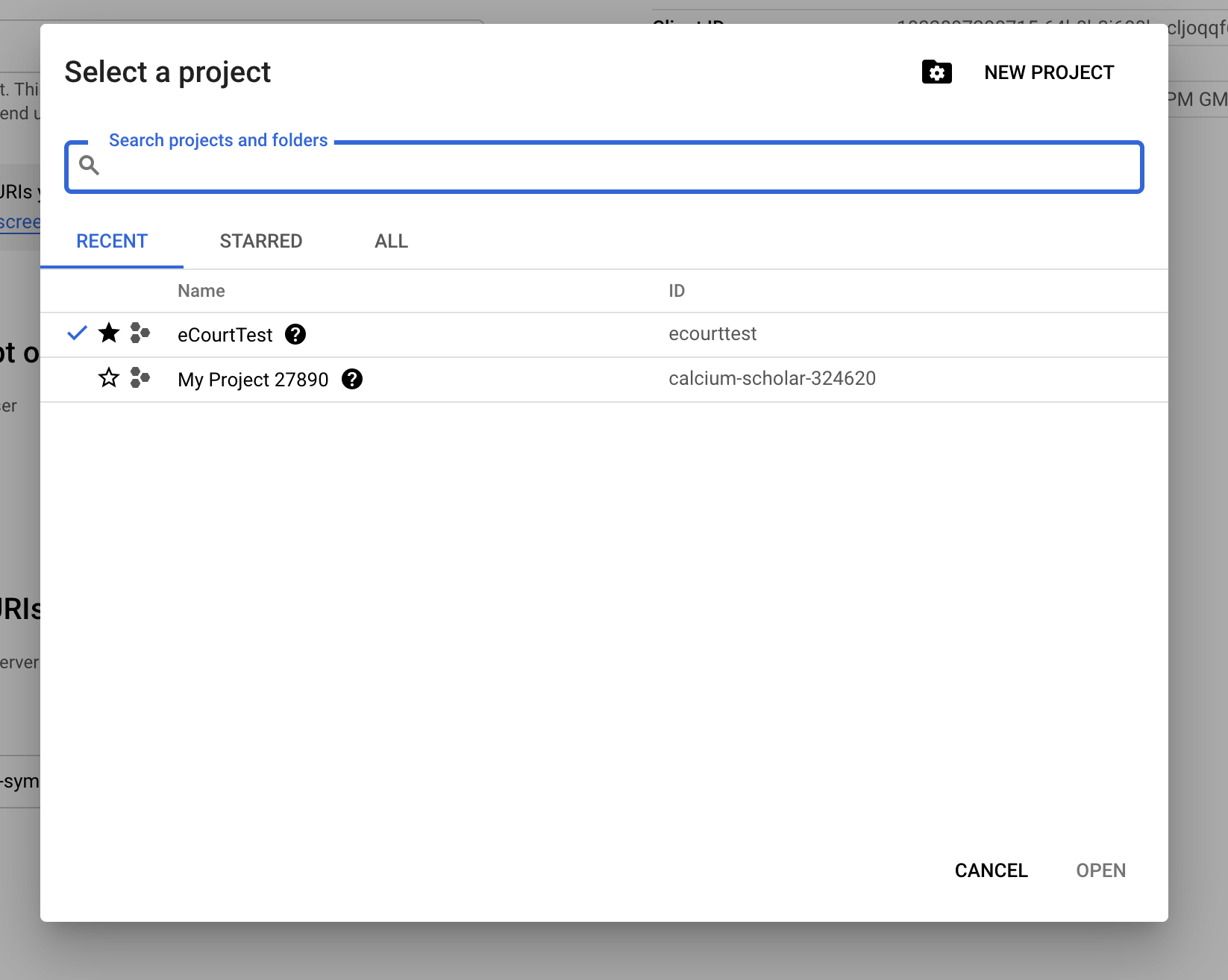Open the help tooltip next to eCourtTest
The height and width of the screenshot is (980, 1228).
[295, 334]
